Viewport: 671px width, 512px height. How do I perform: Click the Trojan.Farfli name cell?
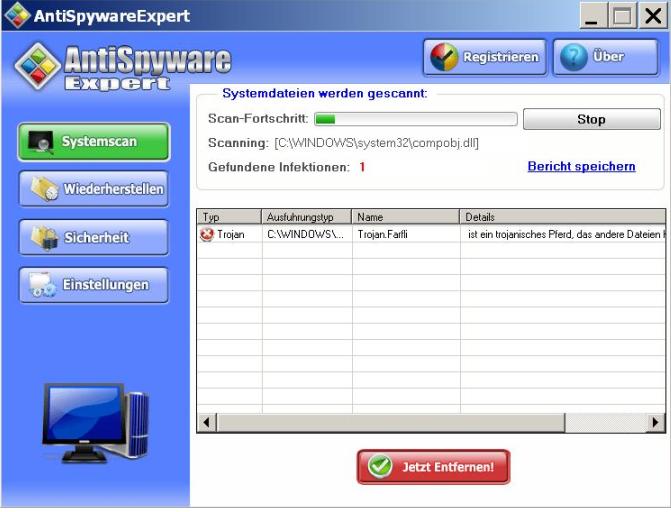(x=383, y=234)
